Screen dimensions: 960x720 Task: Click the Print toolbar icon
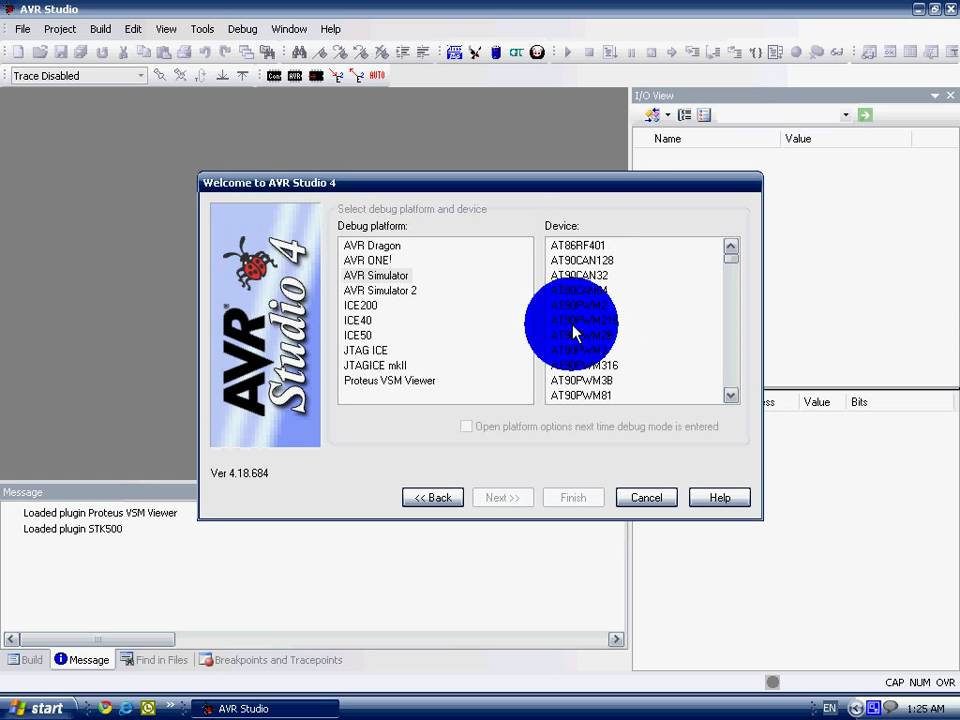184,52
